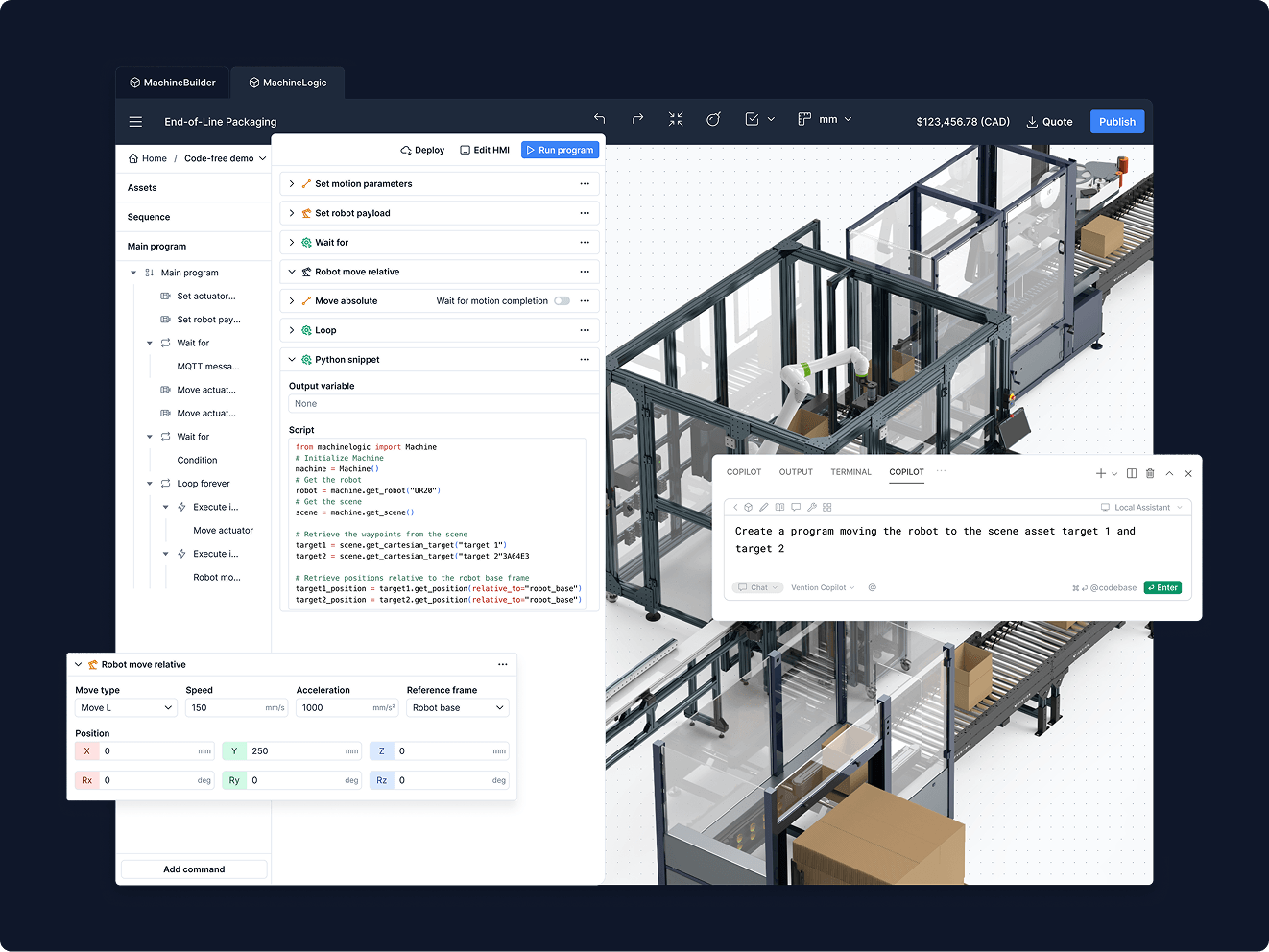Image resolution: width=1269 pixels, height=952 pixels.
Task: Open more options for Set motion parameters
Action: [x=585, y=184]
